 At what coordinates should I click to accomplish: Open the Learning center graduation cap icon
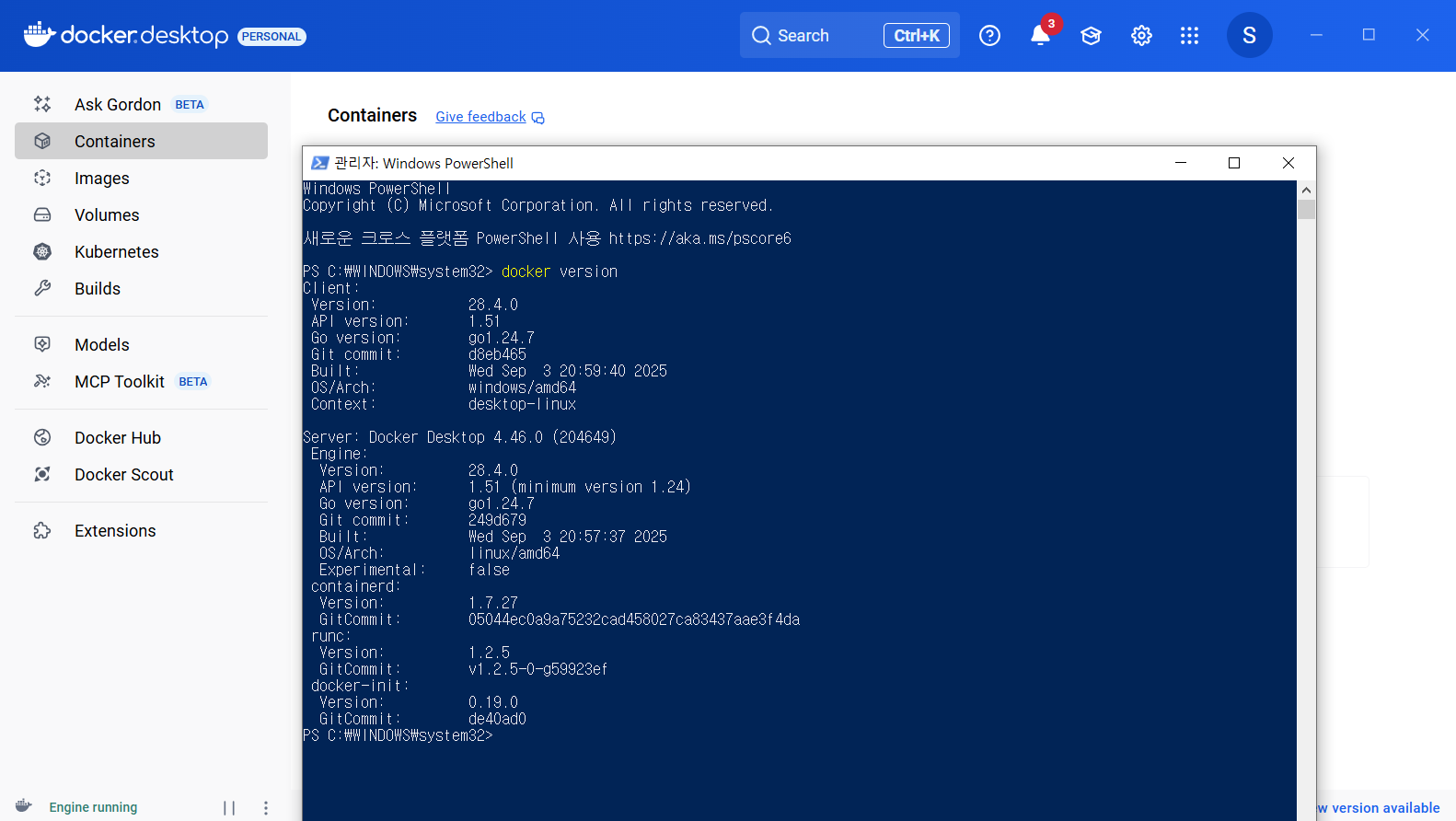1091,35
